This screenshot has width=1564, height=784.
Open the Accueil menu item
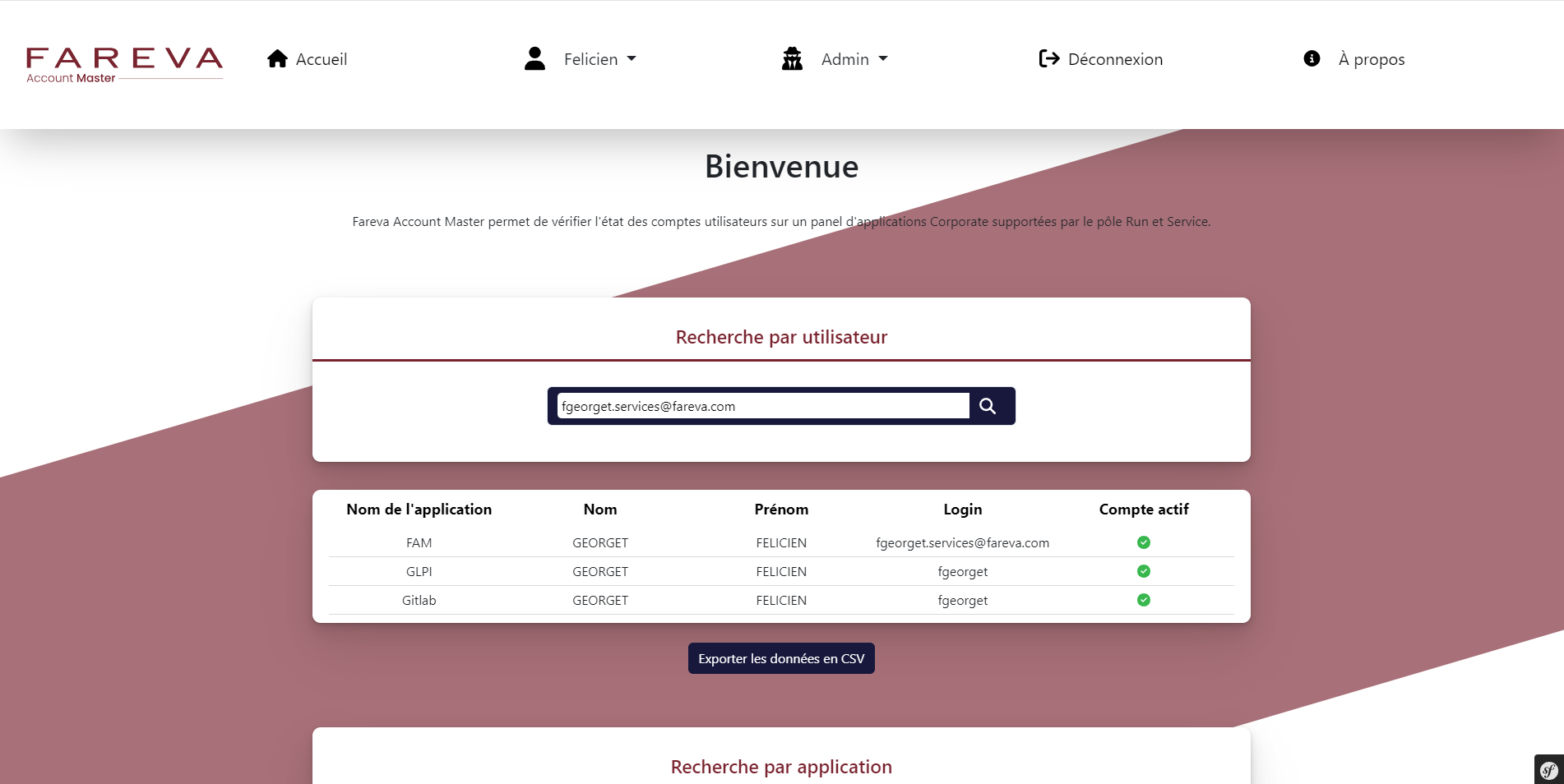[x=322, y=58]
